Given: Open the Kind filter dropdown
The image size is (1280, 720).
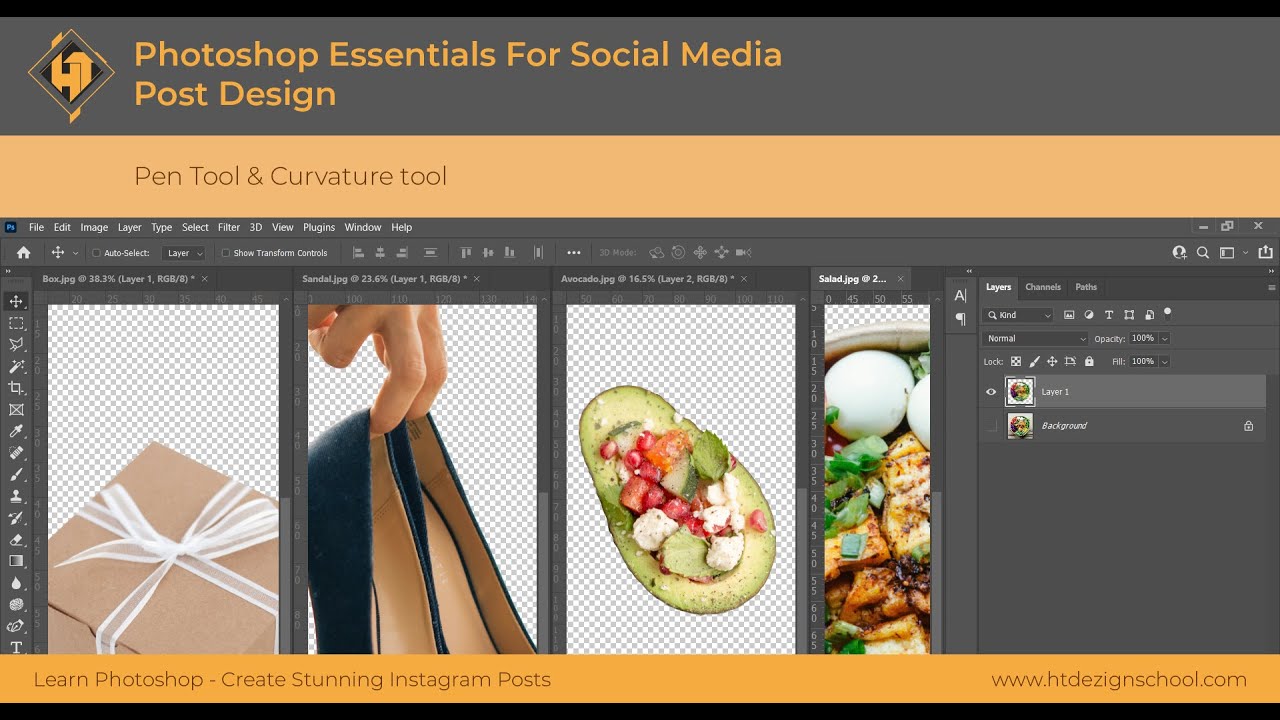Looking at the screenshot, I should (1019, 315).
